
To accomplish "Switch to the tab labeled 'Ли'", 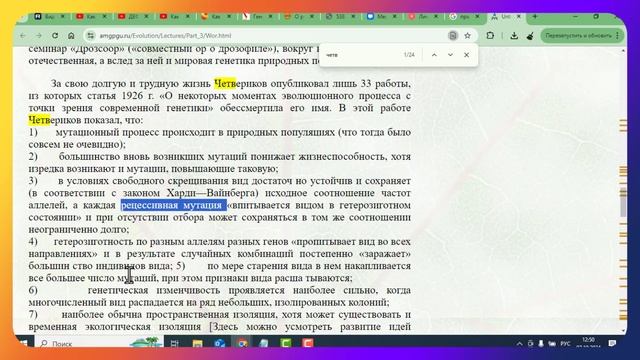I will coord(423,17).
